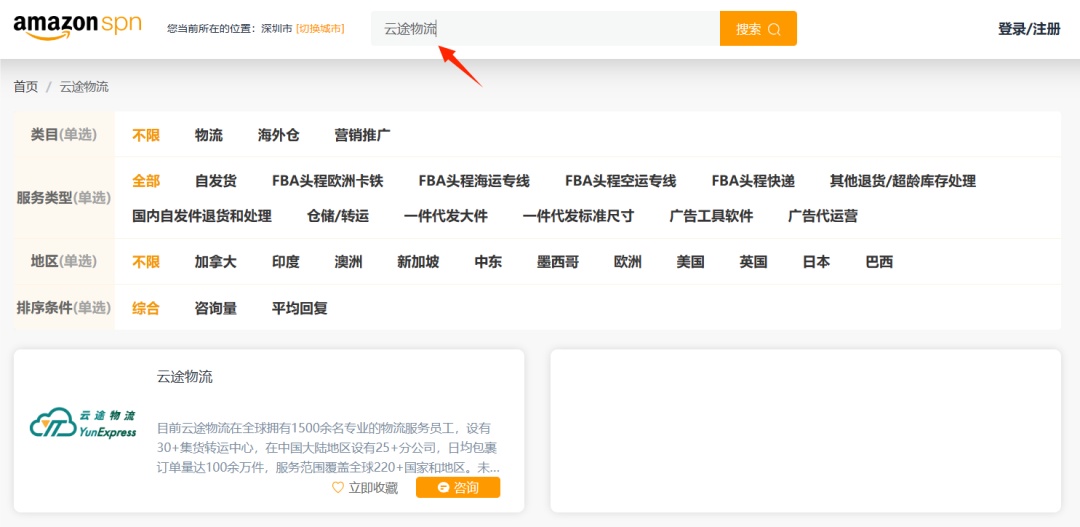Viewport: 1080px width, 527px height.
Task: Filter region by 美国
Action: click(x=690, y=262)
